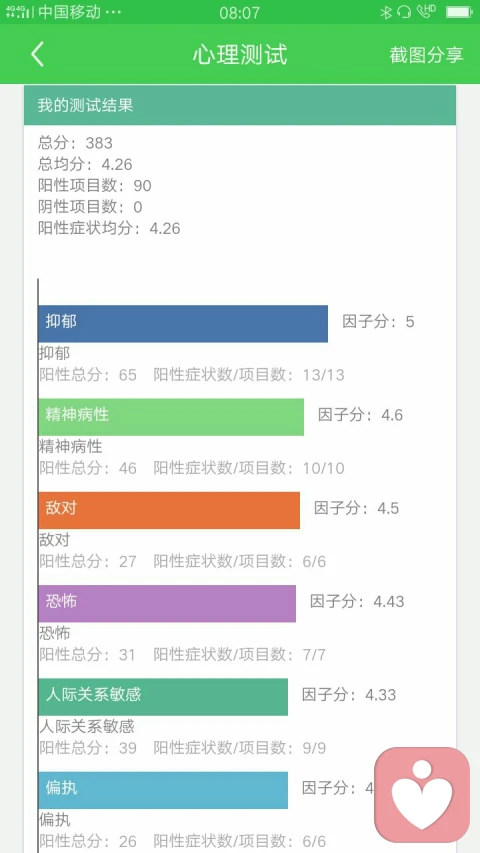Select the teal 人际关系敏感 bar
This screenshot has width=480, height=853.
[x=163, y=697]
